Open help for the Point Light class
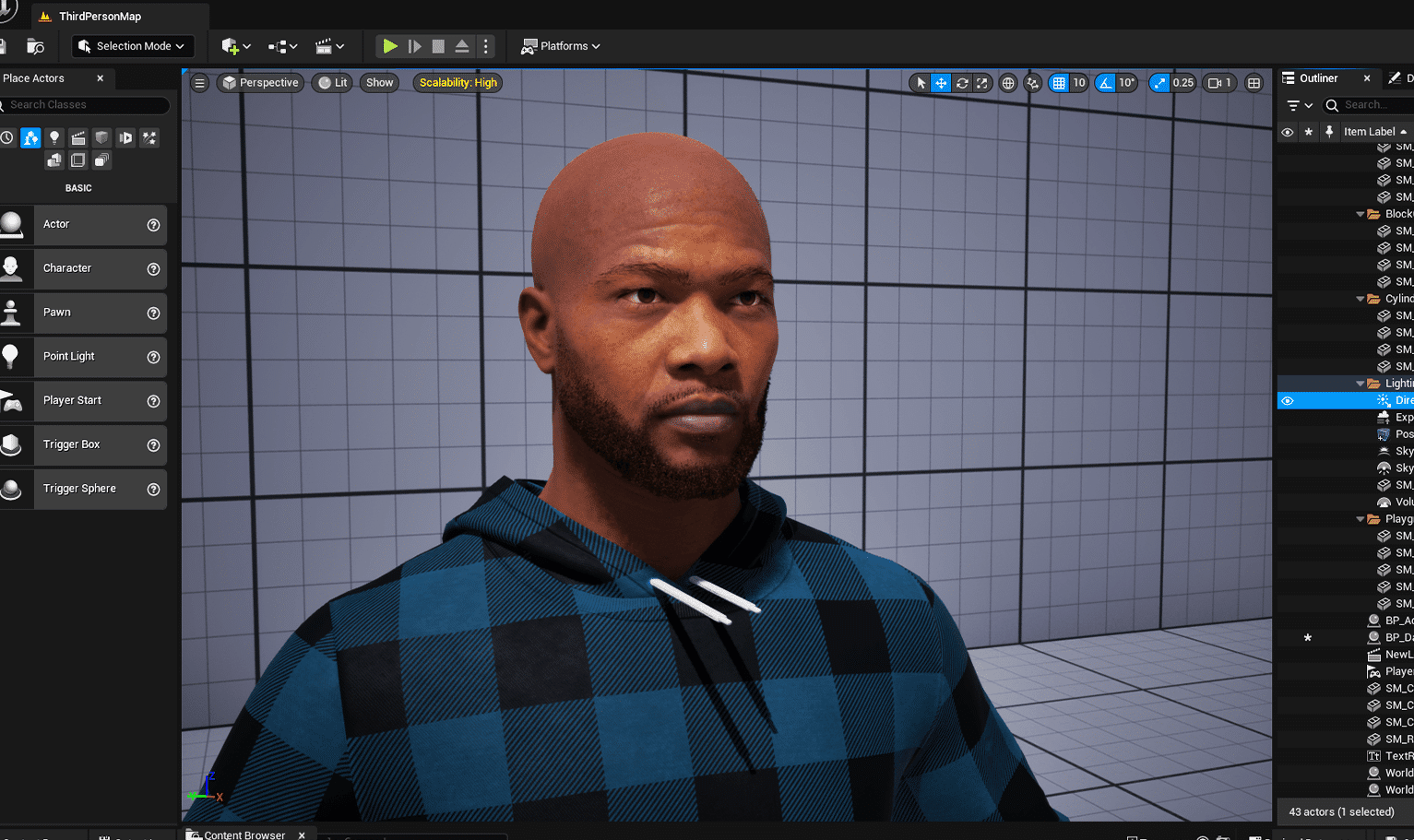 154,357
